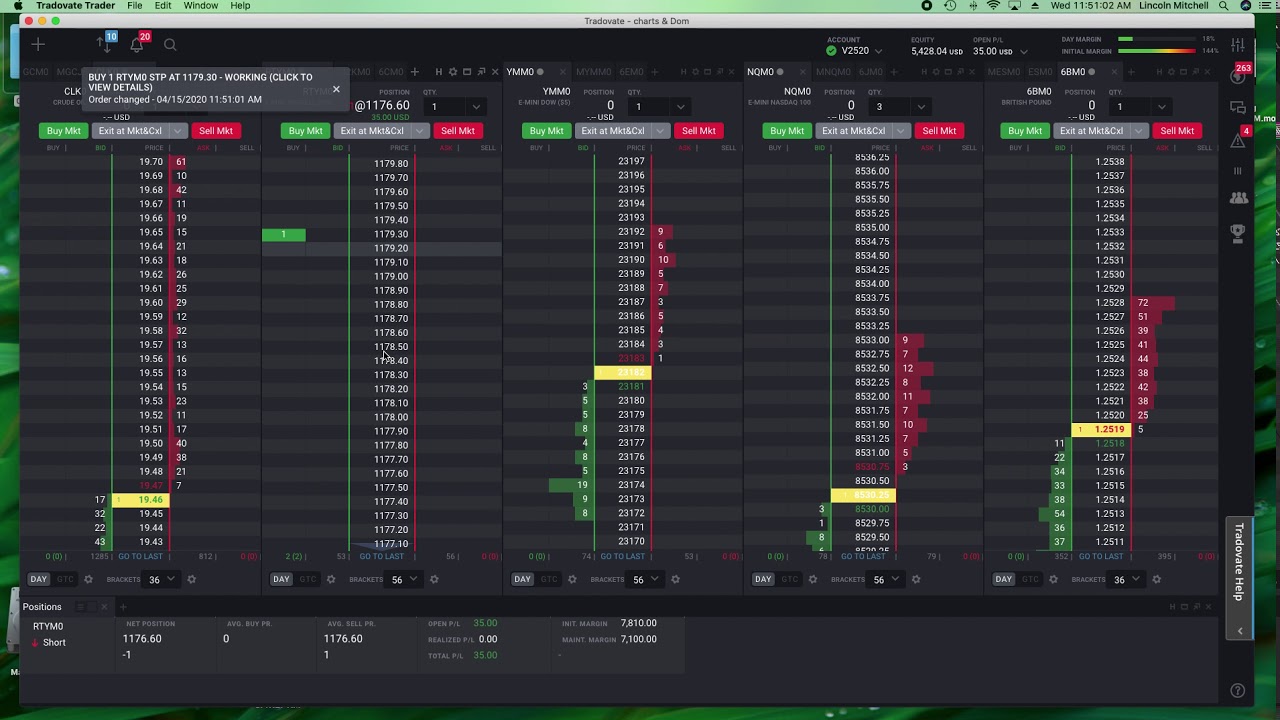
Task: Open the notifications bell icon
Action: tap(137, 44)
